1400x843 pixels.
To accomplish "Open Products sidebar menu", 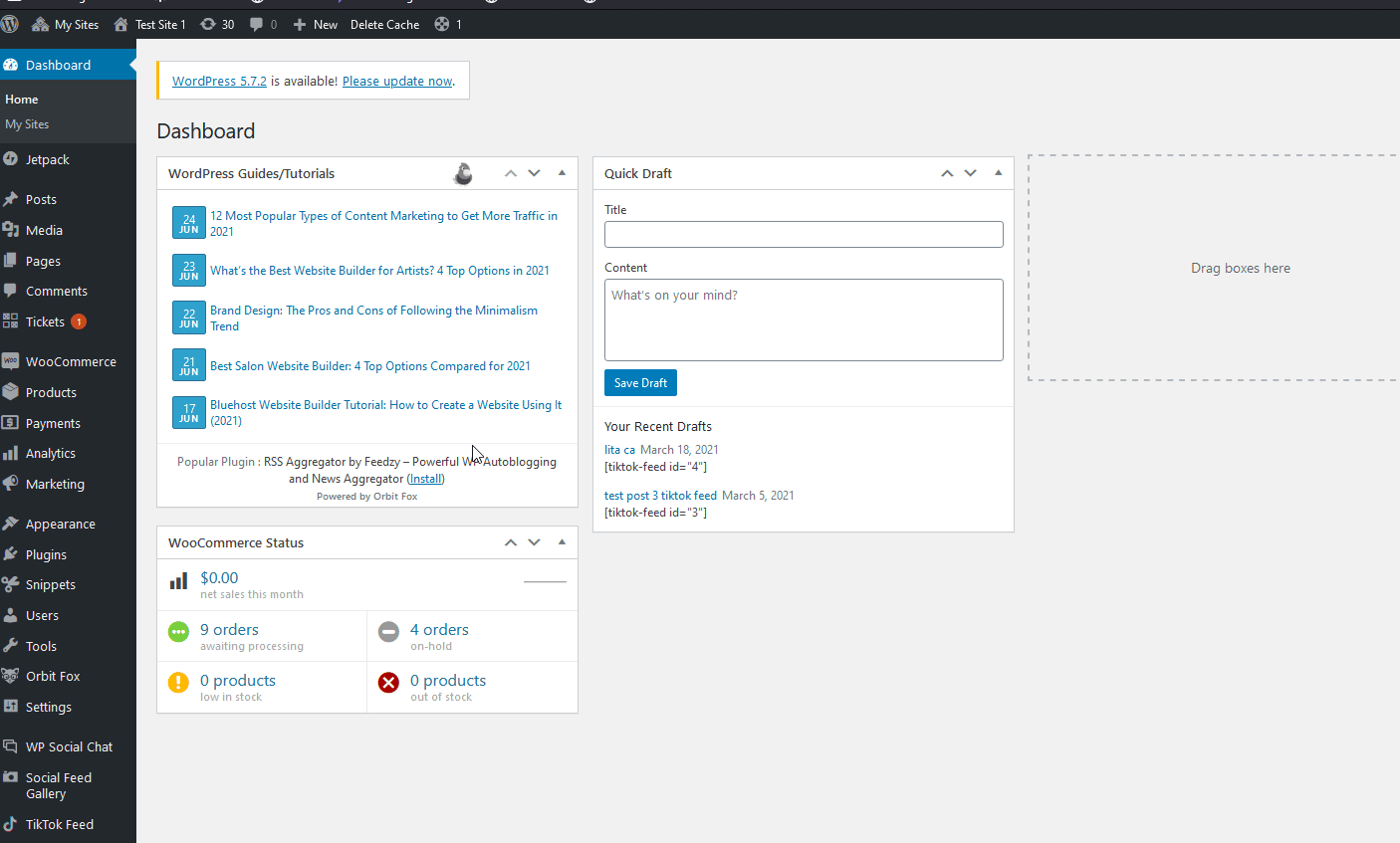I will tap(68, 392).
